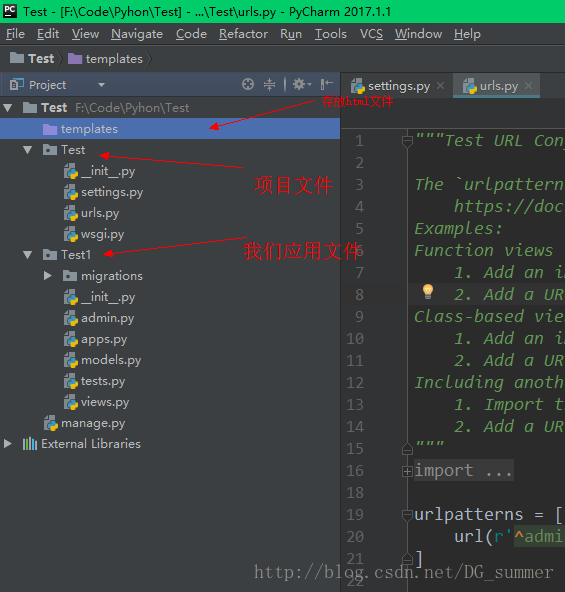Hide the Project tool window

tap(326, 84)
